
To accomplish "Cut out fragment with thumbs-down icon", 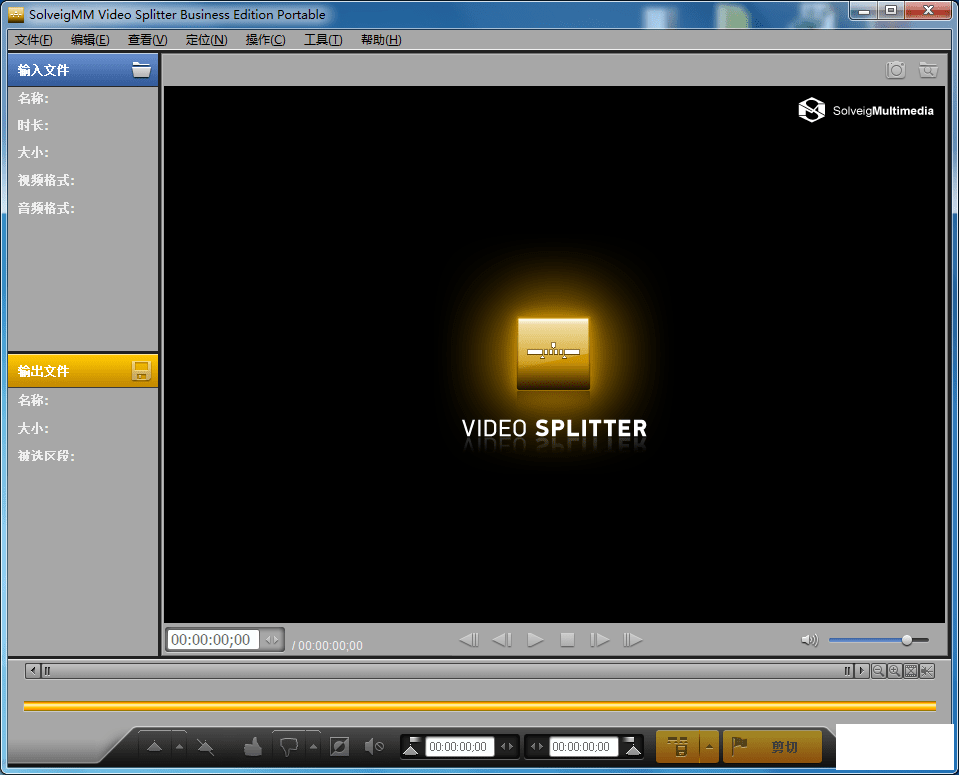I will 289,746.
